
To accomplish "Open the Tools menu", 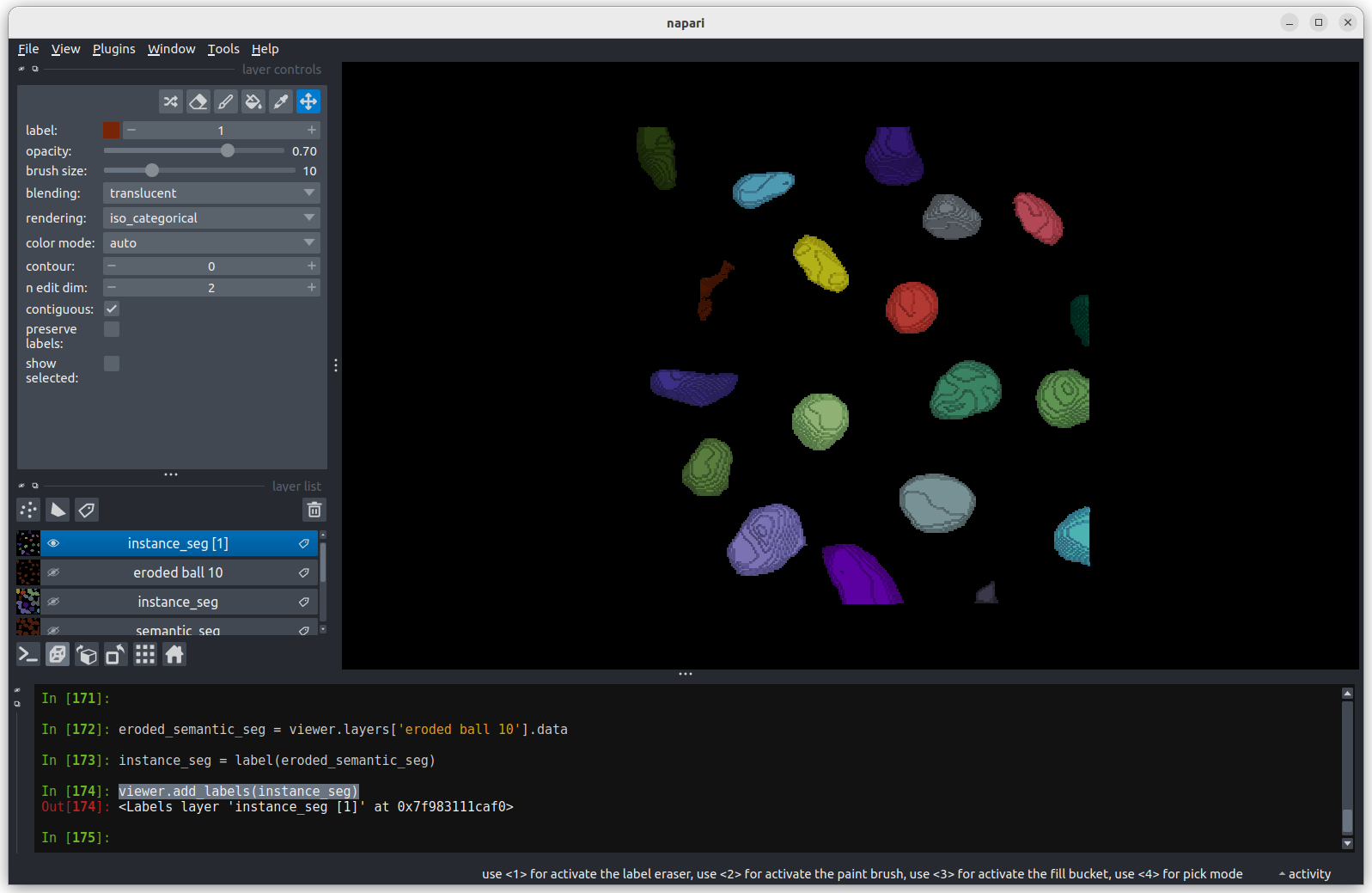I will pos(223,49).
